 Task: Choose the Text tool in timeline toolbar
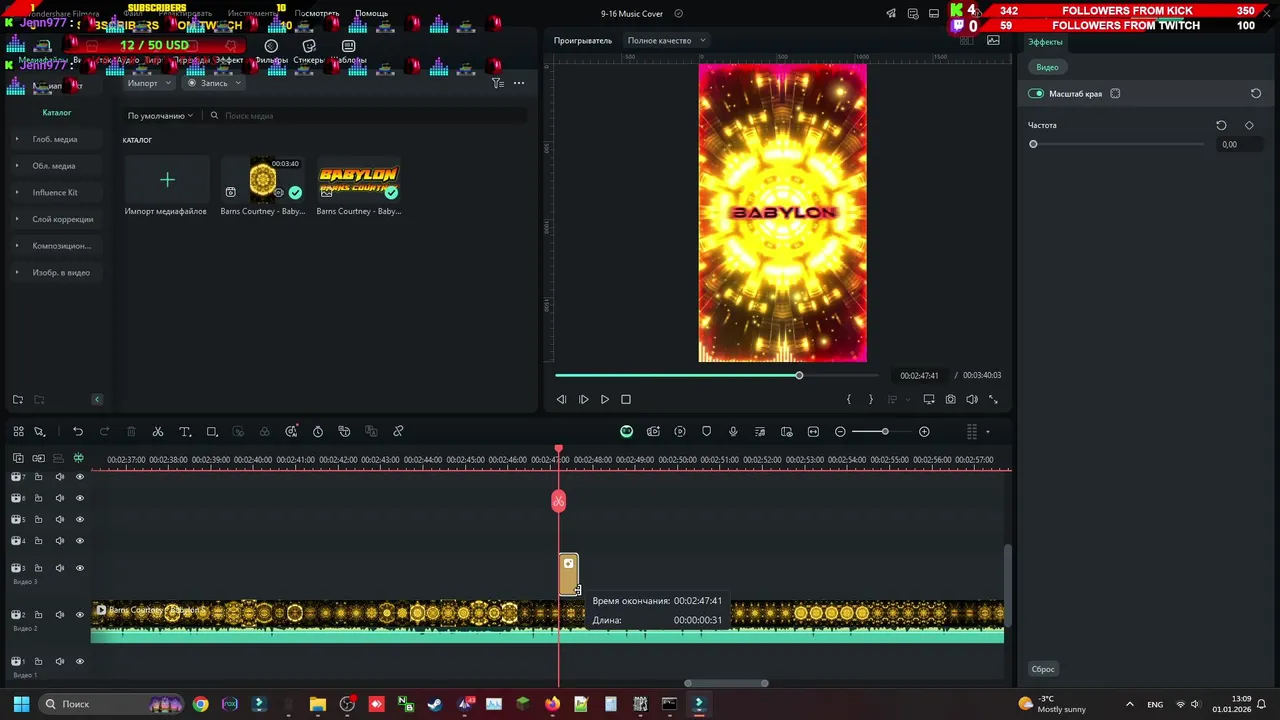tap(185, 432)
